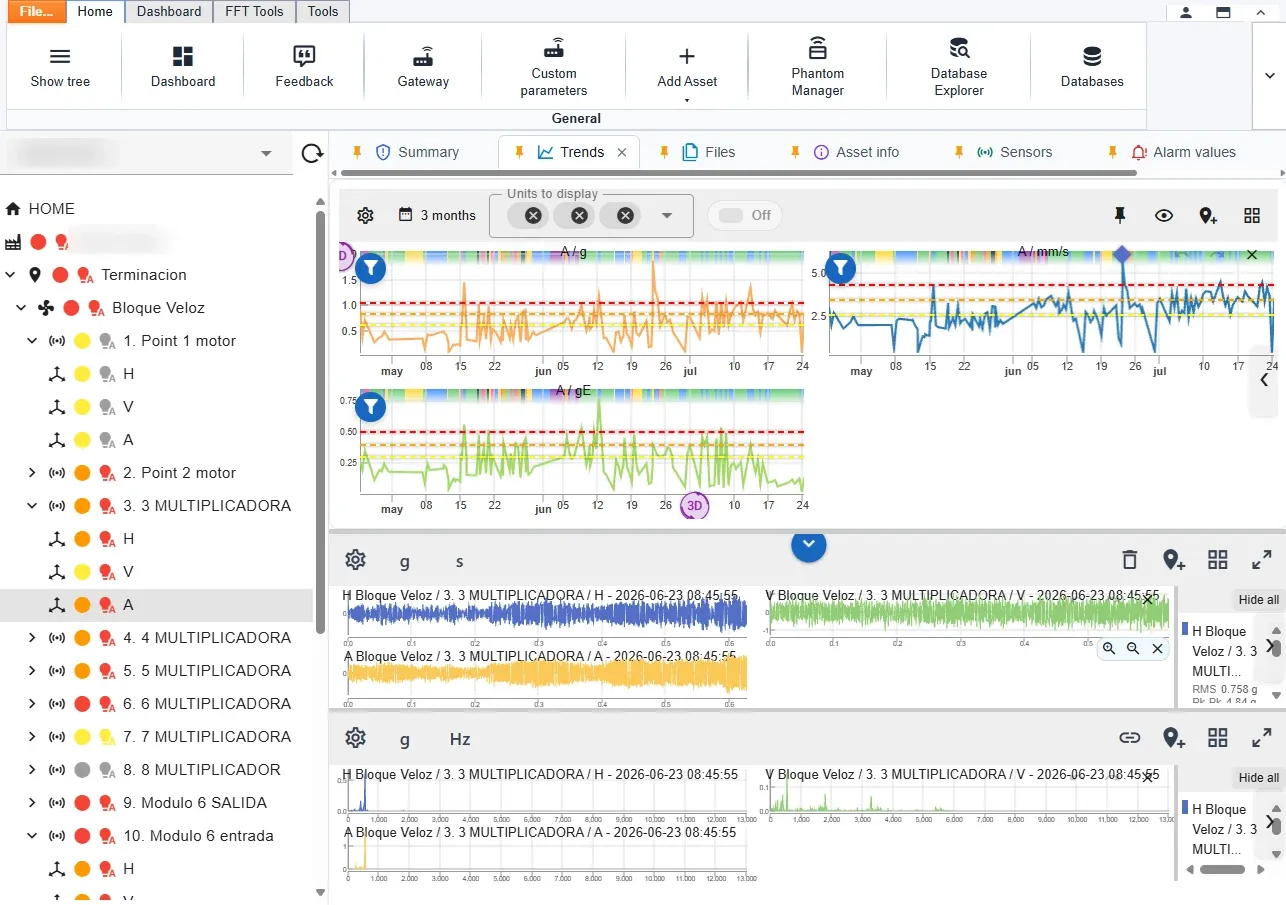
Task: Expand 9. Modulo 6 SALIDA node
Action: (x=32, y=802)
